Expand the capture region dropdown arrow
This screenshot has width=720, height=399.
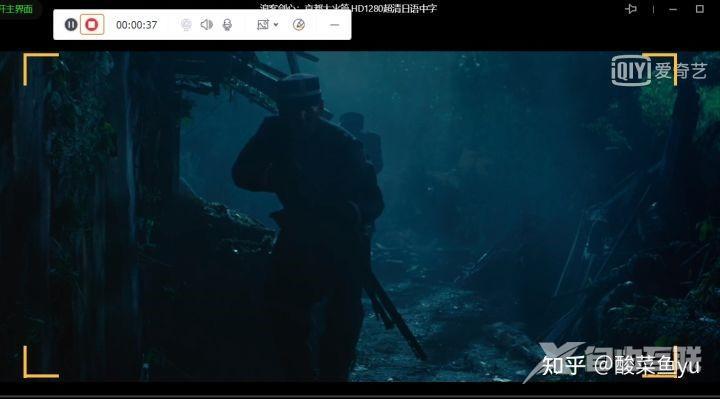coord(276,25)
